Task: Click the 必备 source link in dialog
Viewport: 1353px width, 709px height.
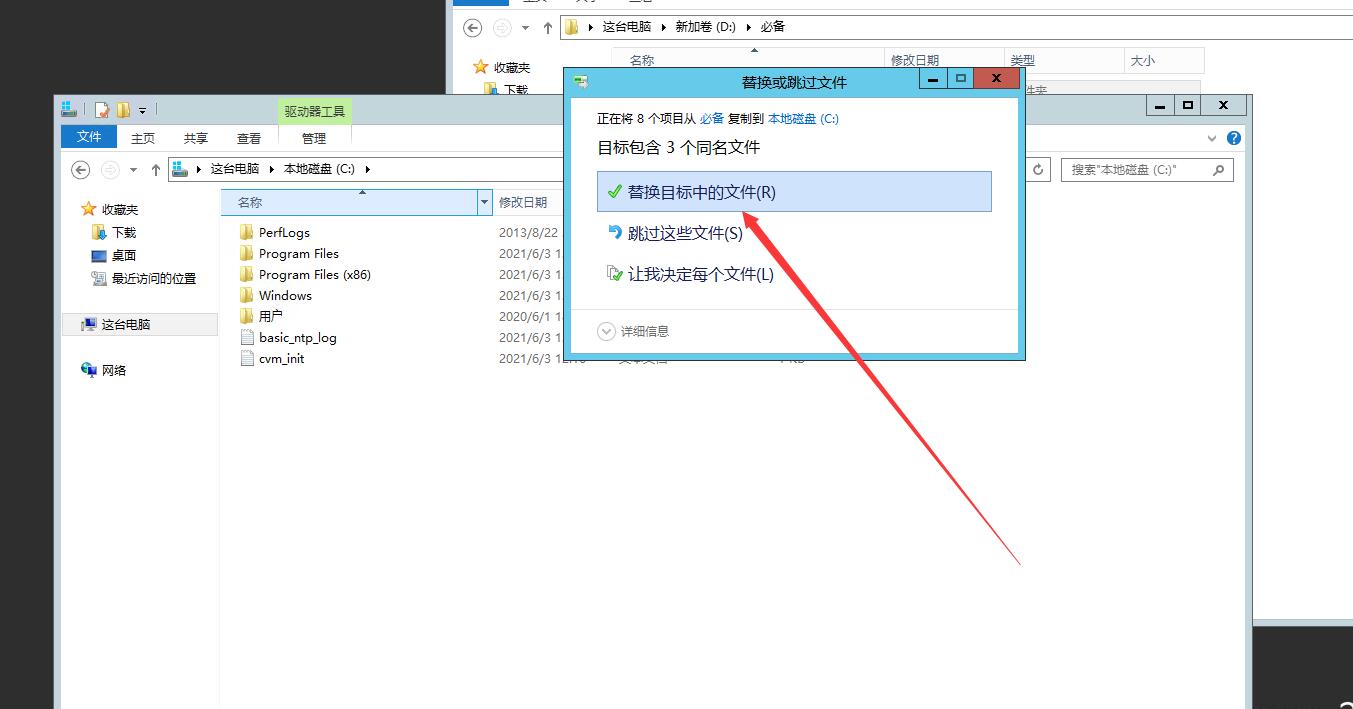Action: (711, 118)
